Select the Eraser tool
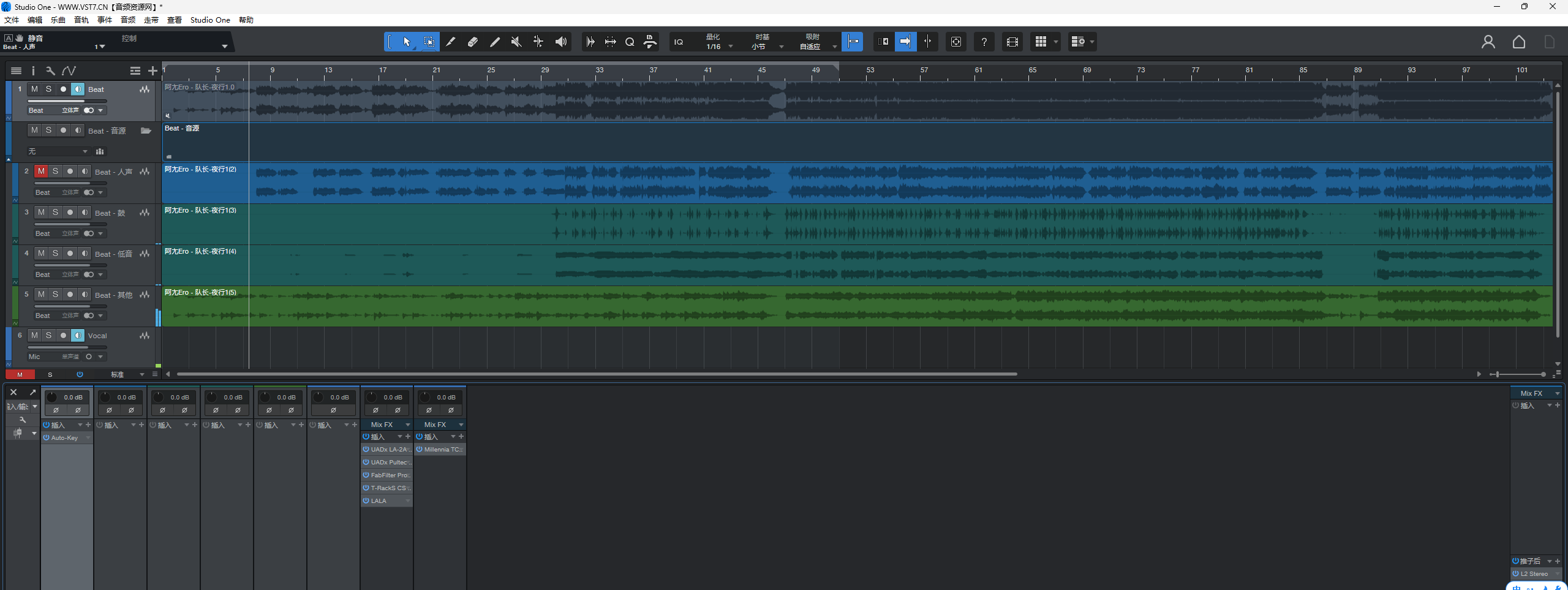The width and height of the screenshot is (1568, 590). point(473,42)
